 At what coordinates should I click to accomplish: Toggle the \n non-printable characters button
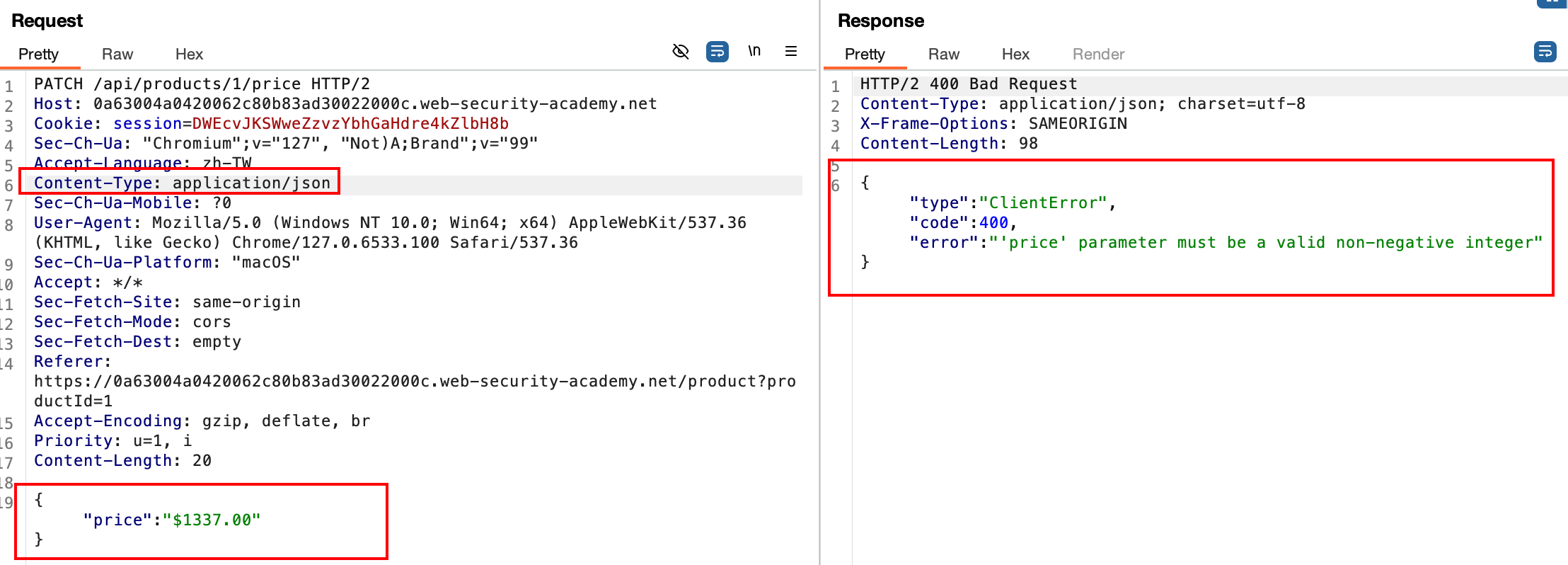point(754,51)
